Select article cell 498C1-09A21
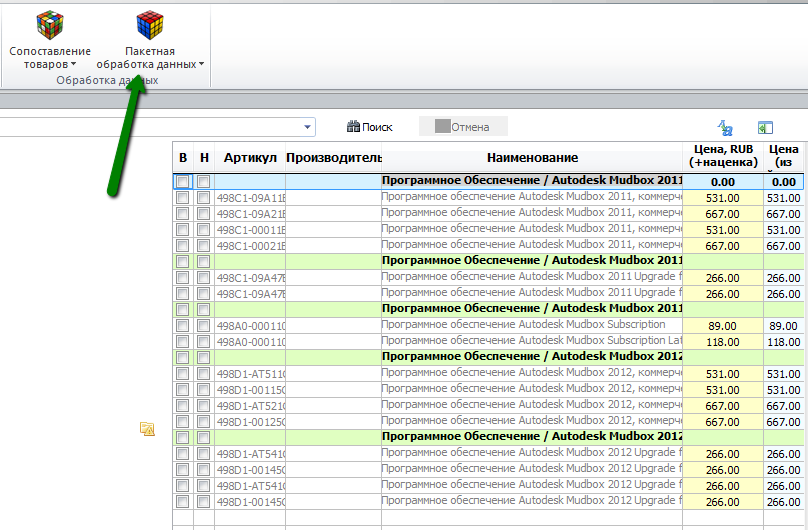The width and height of the screenshot is (808, 530). tap(250, 214)
